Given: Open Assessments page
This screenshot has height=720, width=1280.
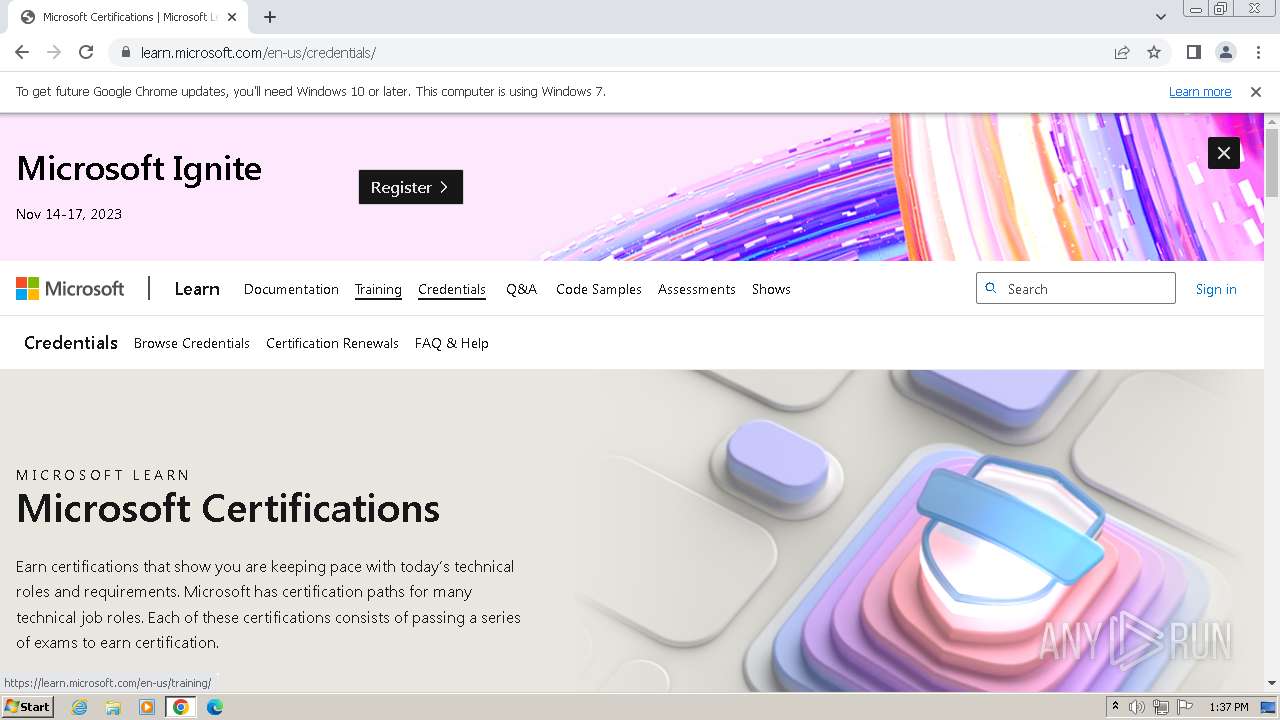Looking at the screenshot, I should (697, 289).
